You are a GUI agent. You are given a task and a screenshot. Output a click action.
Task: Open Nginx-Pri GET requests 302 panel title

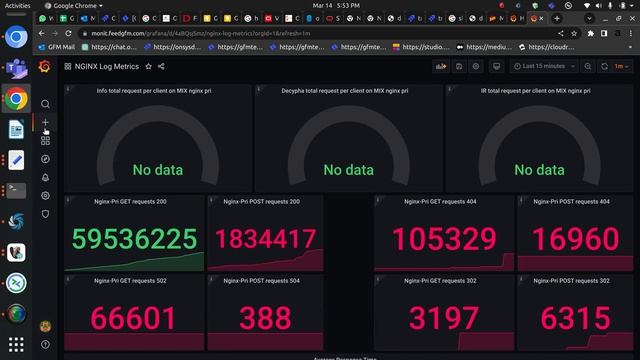pyautogui.click(x=440, y=280)
